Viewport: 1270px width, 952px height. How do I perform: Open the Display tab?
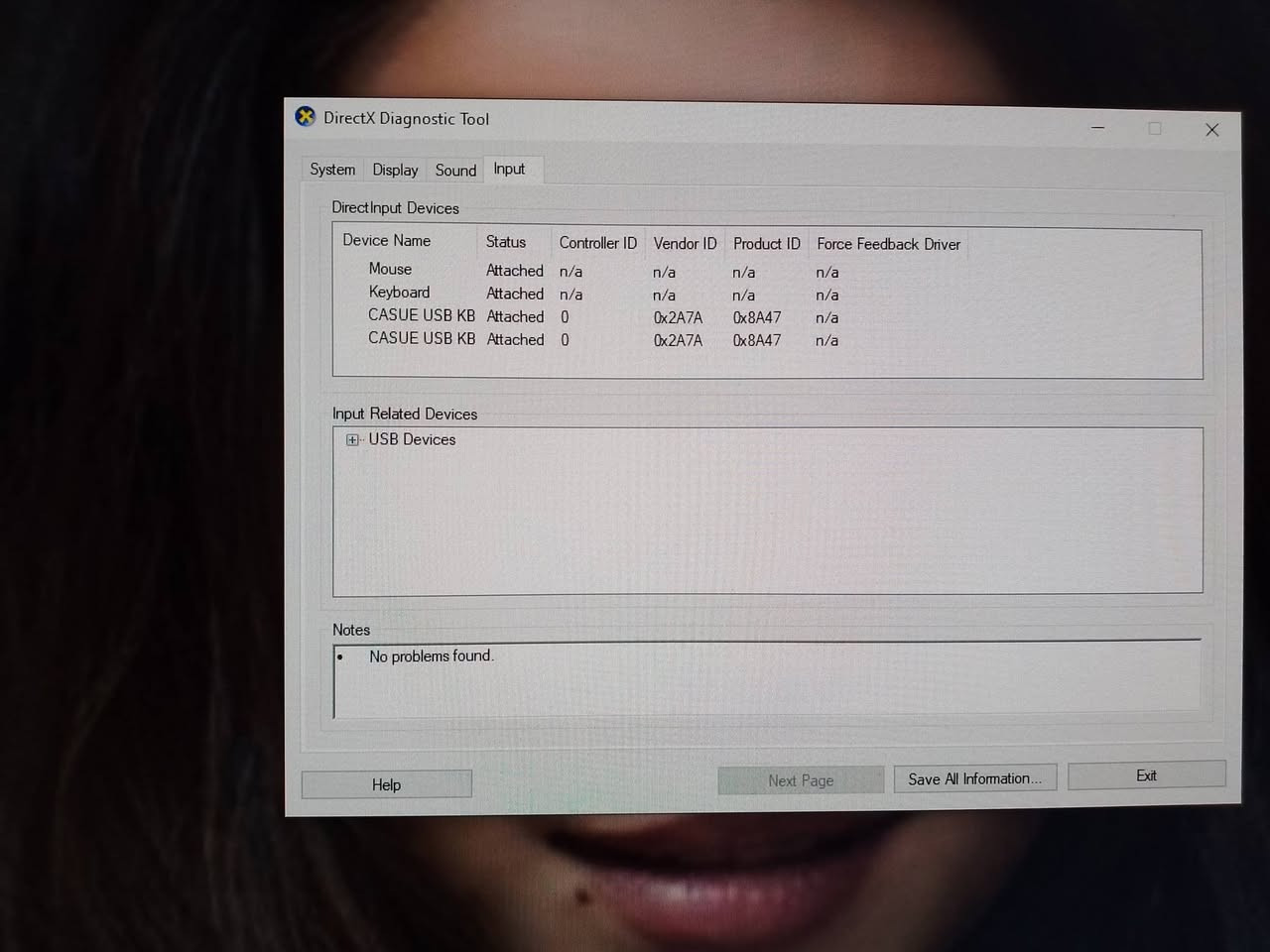point(394,170)
